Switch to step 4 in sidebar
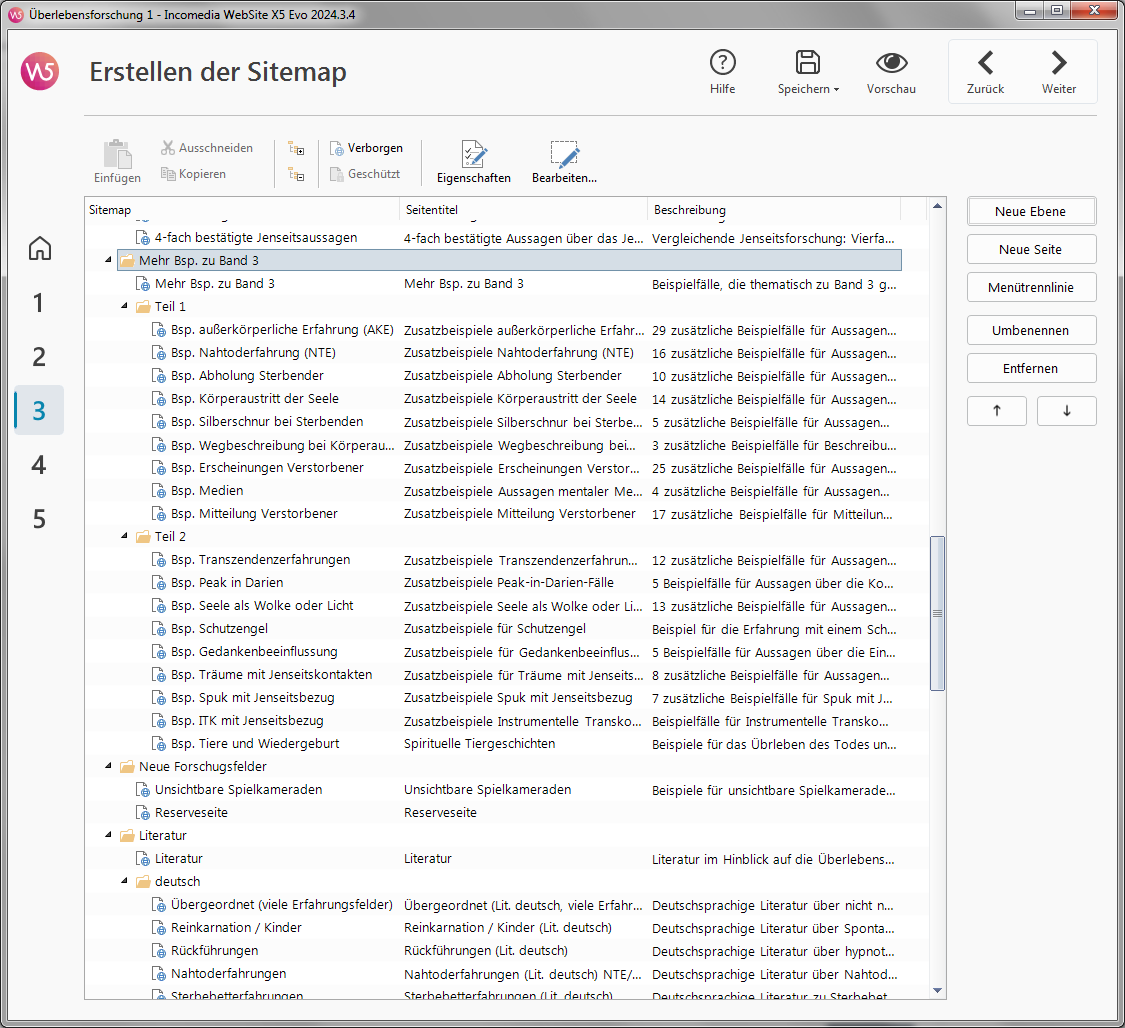The image size is (1125, 1028). pos(39,465)
